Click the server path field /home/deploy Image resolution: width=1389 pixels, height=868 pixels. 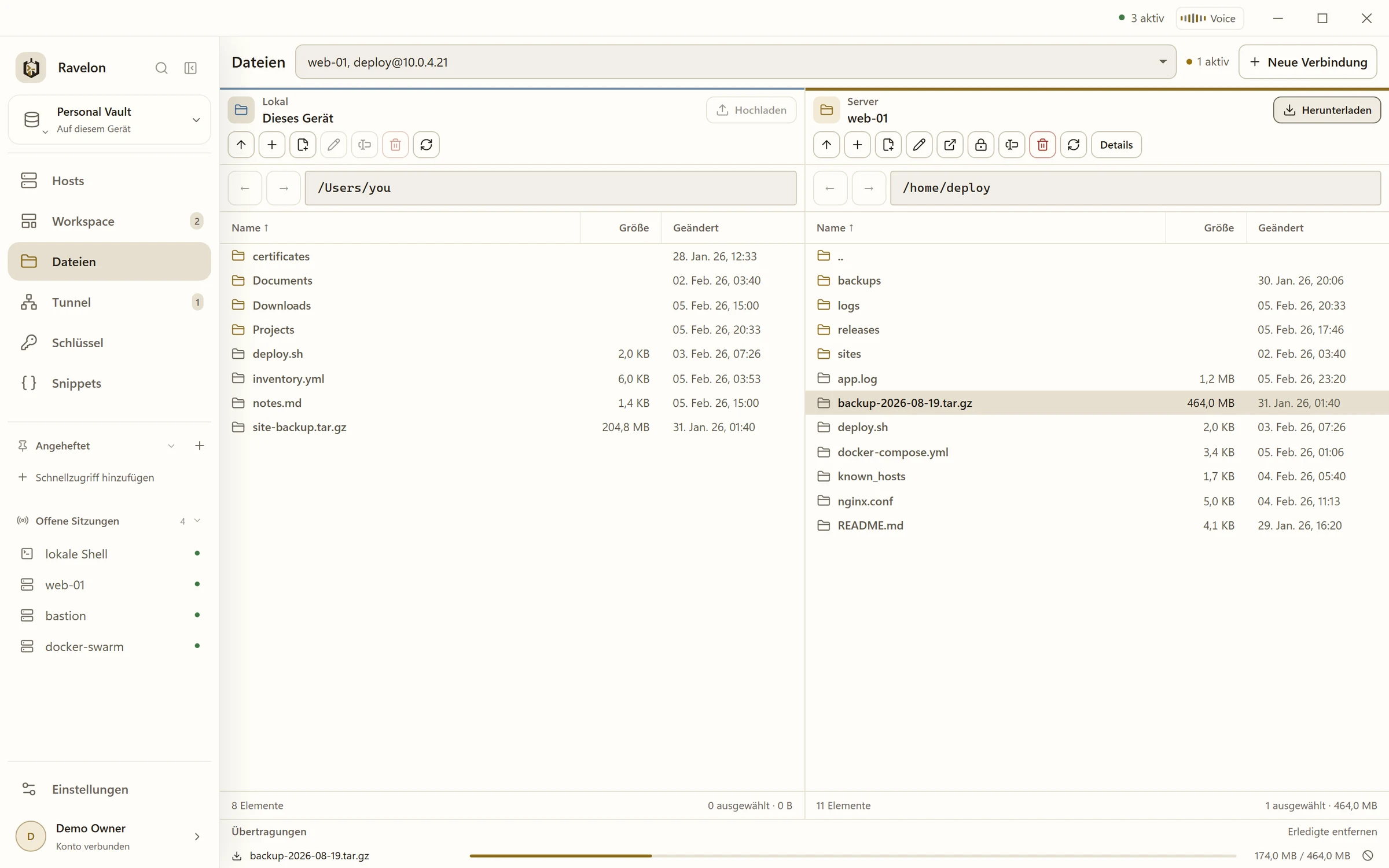[1136, 187]
